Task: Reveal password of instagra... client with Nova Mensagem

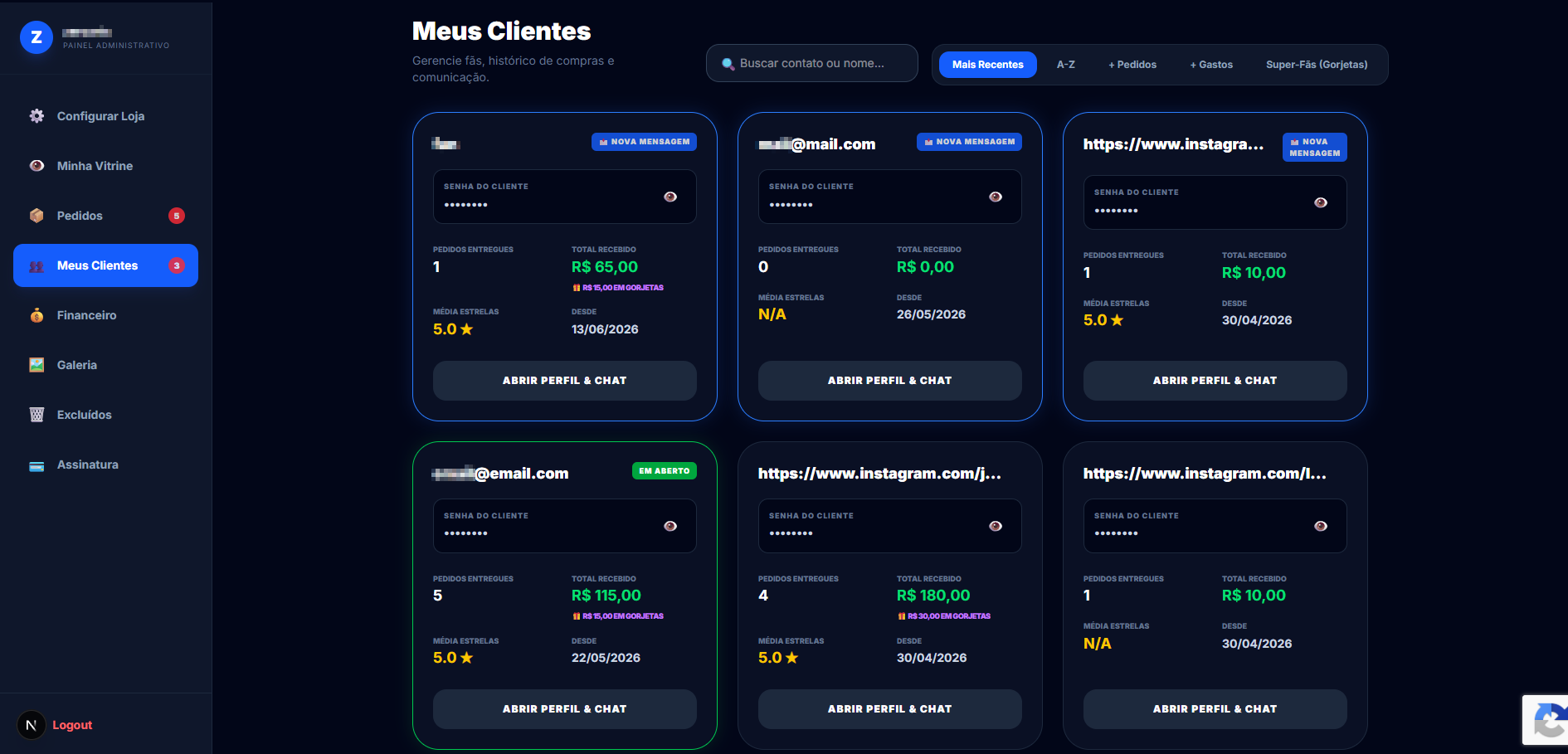Action: 1321,202
